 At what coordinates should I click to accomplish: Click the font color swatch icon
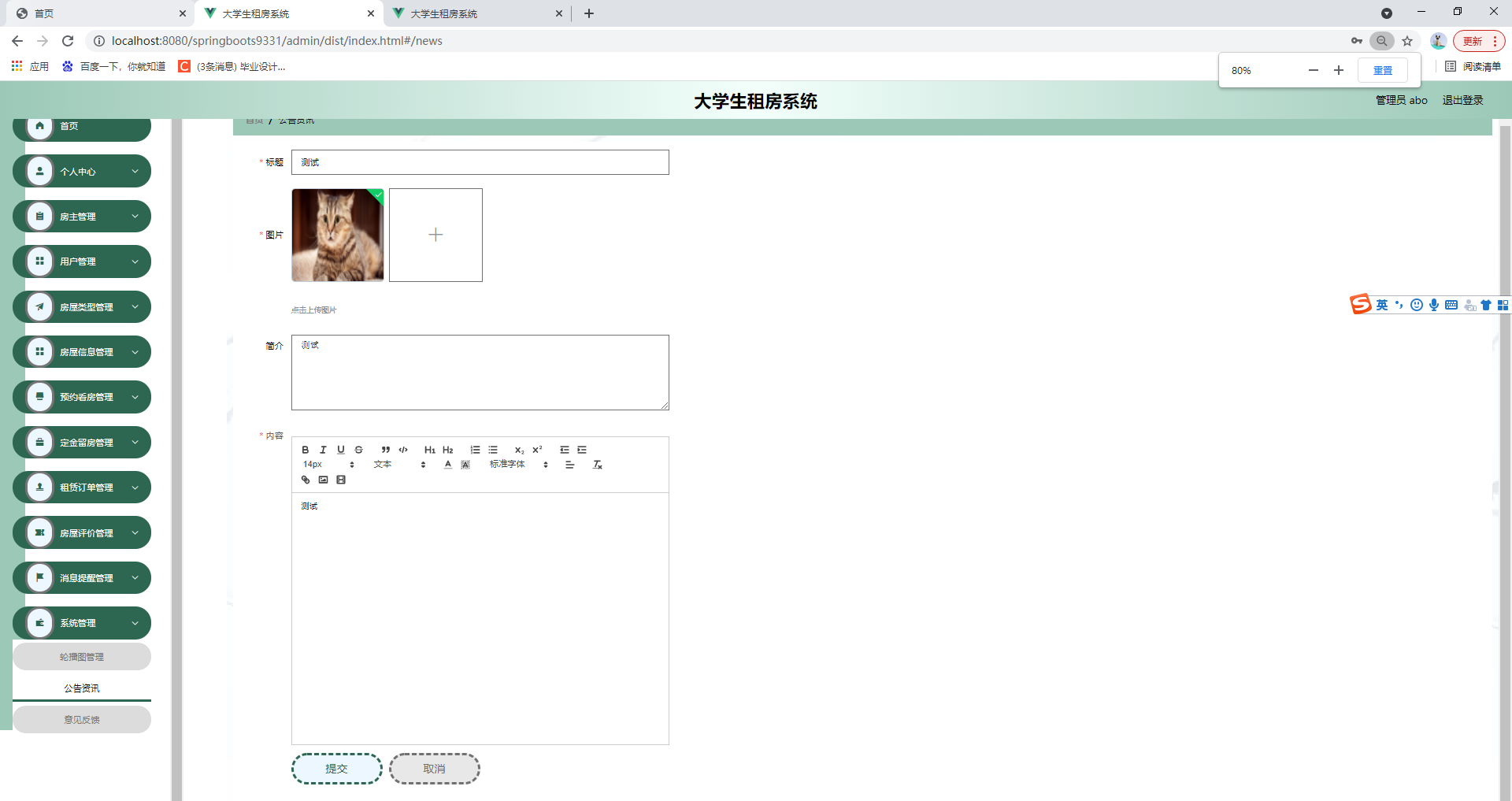447,465
